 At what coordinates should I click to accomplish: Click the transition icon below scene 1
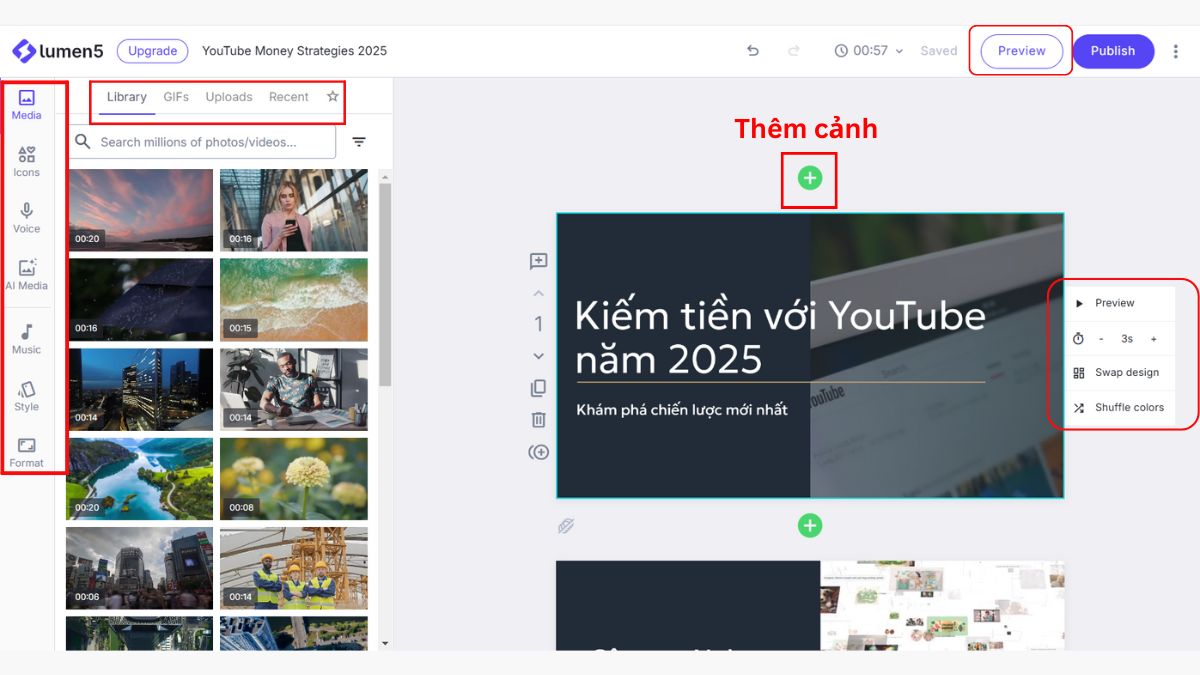point(566,526)
